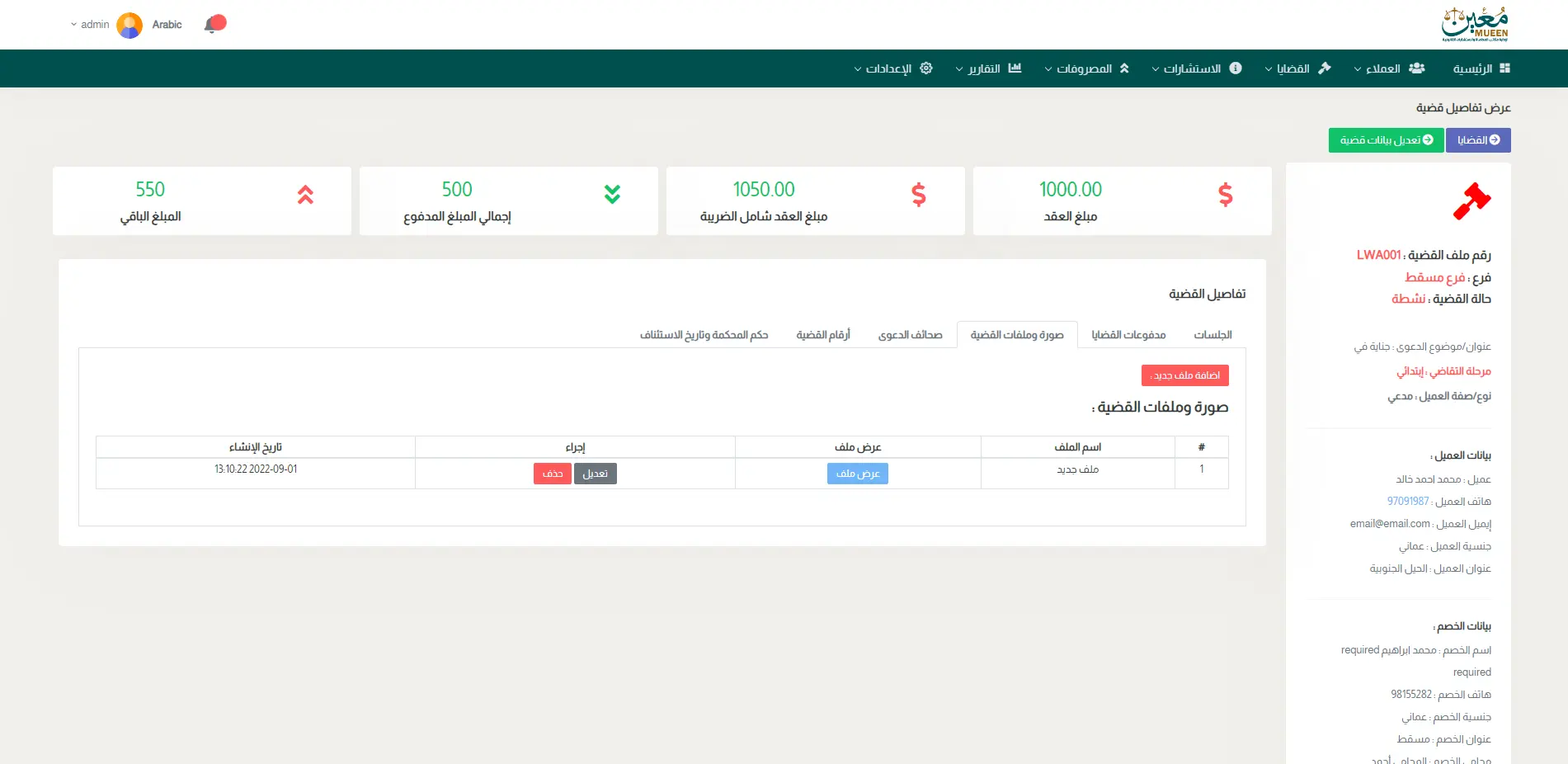
Task: Click the blue عرض ملف button
Action: pyautogui.click(x=857, y=474)
